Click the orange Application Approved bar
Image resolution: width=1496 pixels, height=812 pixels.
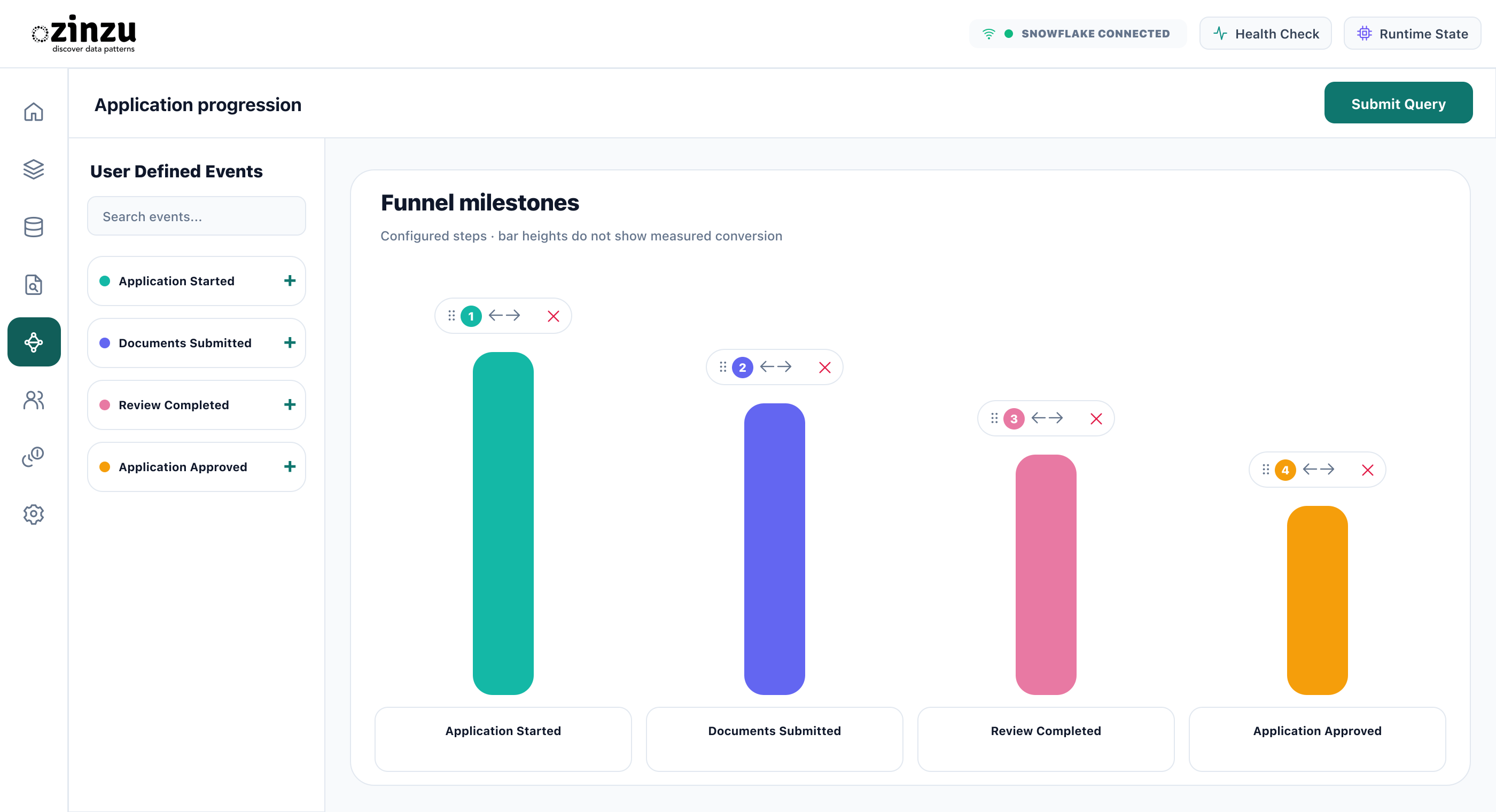1317,600
